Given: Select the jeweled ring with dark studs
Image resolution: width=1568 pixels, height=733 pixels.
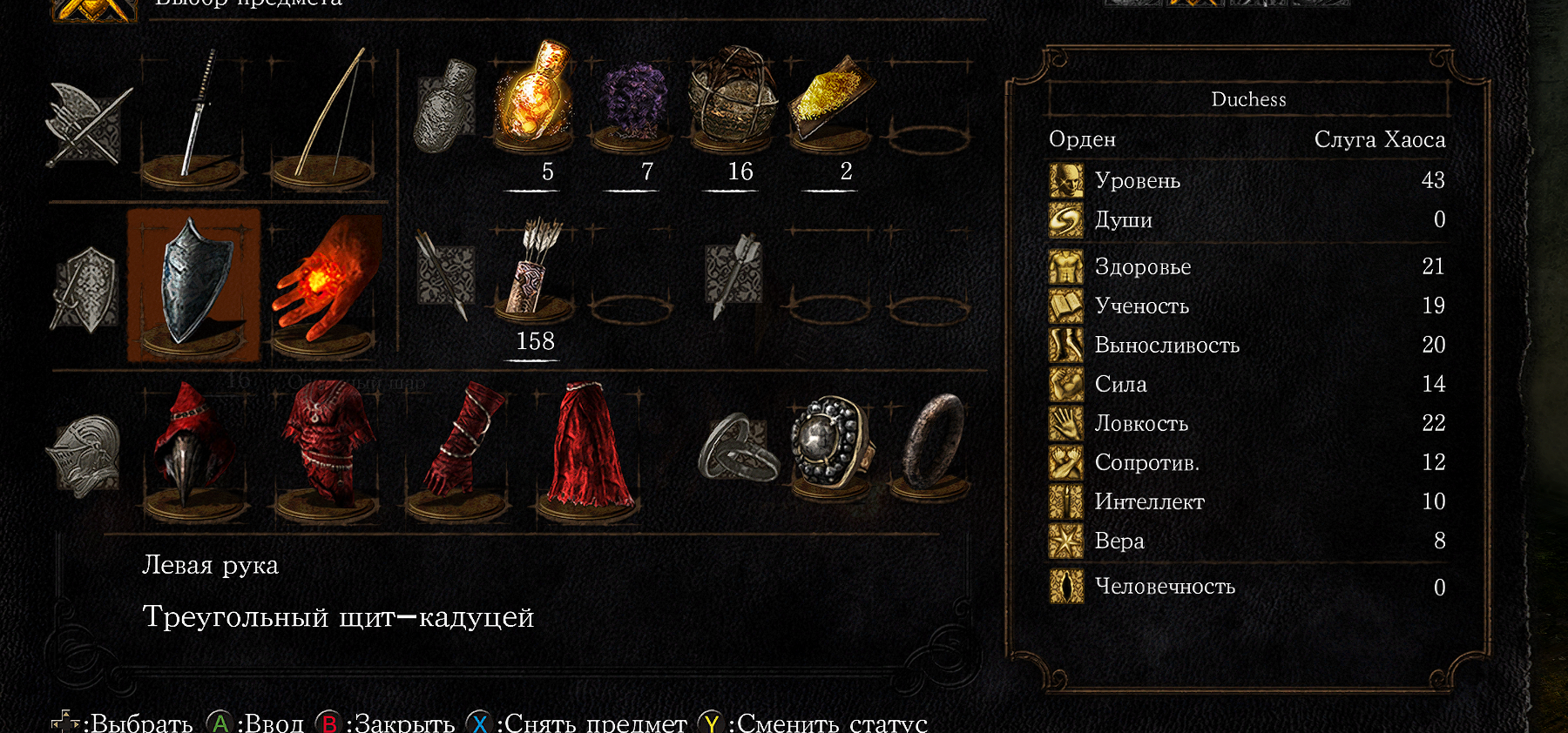Looking at the screenshot, I should tap(830, 446).
